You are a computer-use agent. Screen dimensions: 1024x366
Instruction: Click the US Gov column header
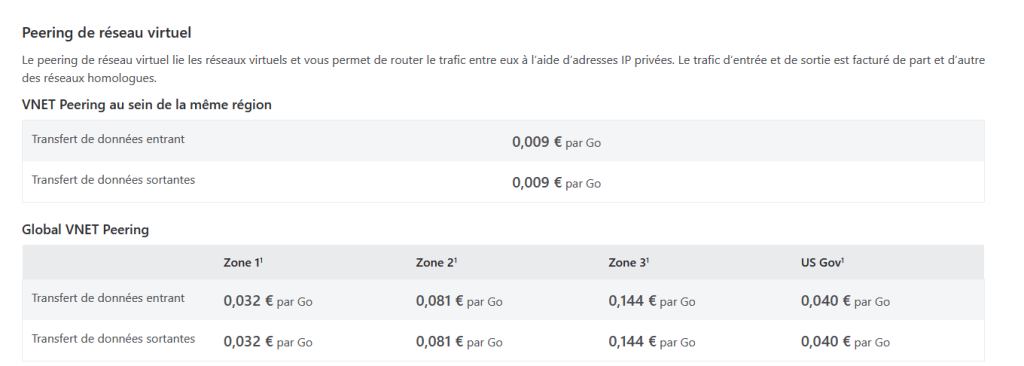click(x=822, y=263)
